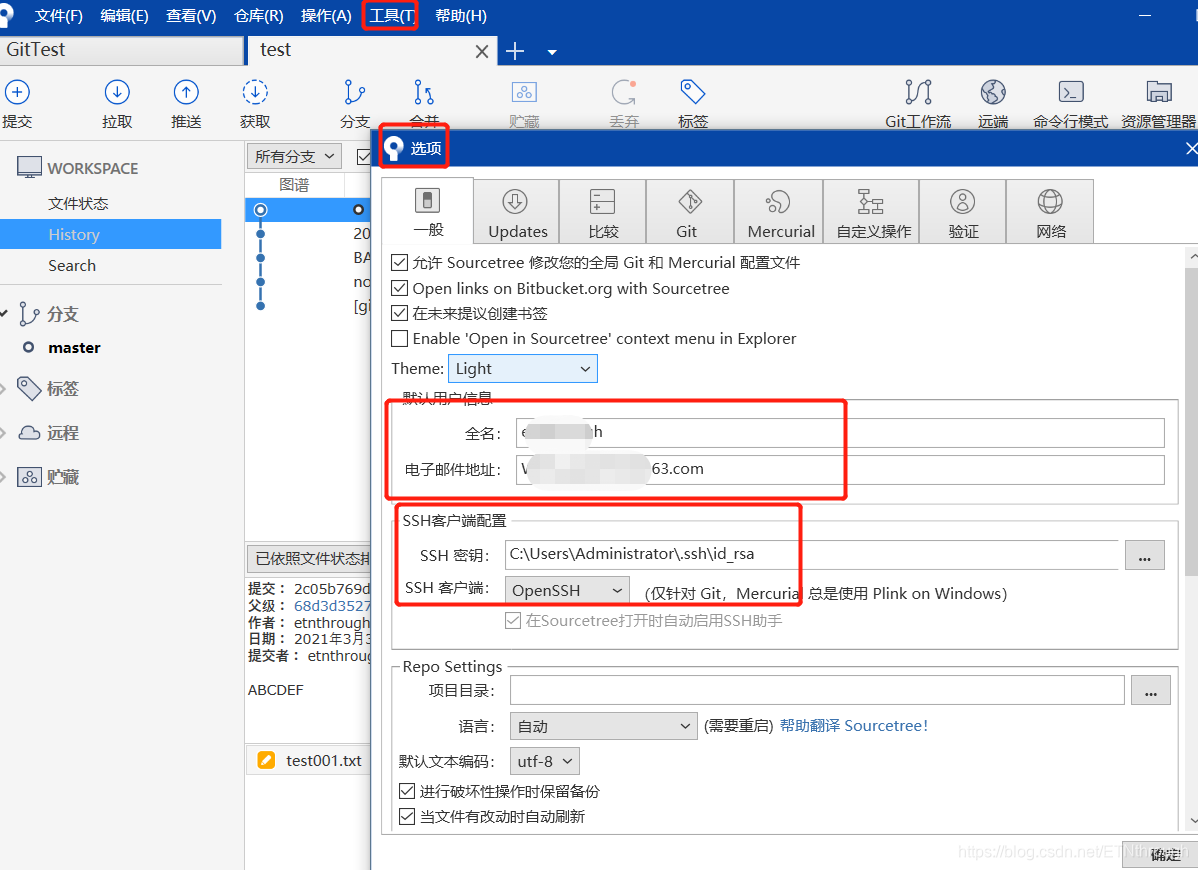1198x870 pixels.
Task: Open the default text encoding utf-8 dropdown
Action: [545, 762]
